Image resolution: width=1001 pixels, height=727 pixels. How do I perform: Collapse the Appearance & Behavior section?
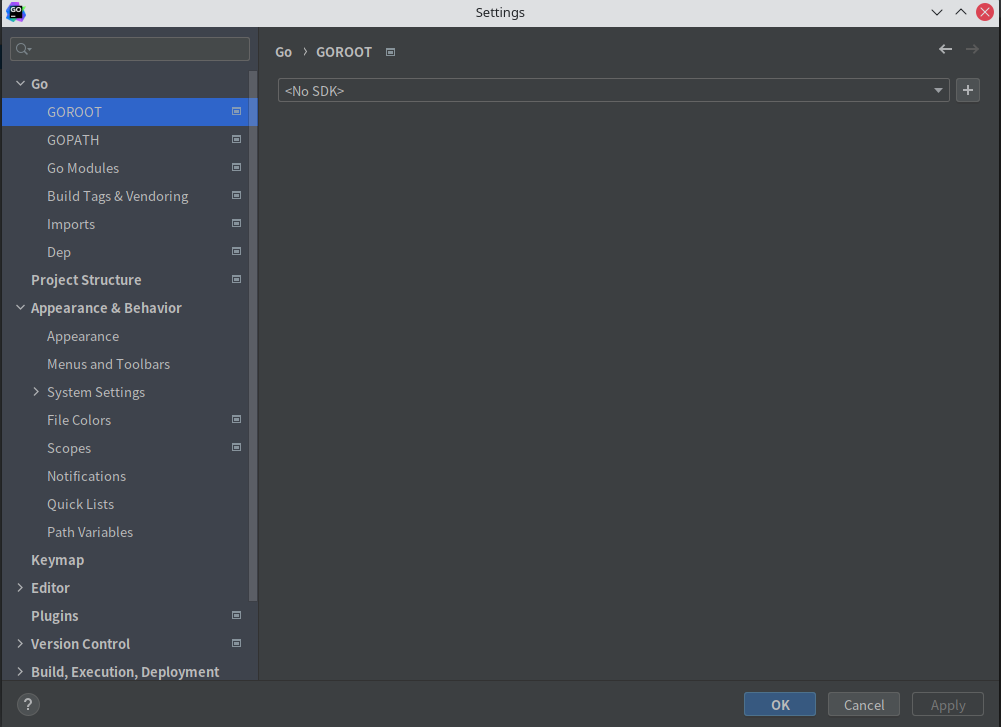click(19, 307)
